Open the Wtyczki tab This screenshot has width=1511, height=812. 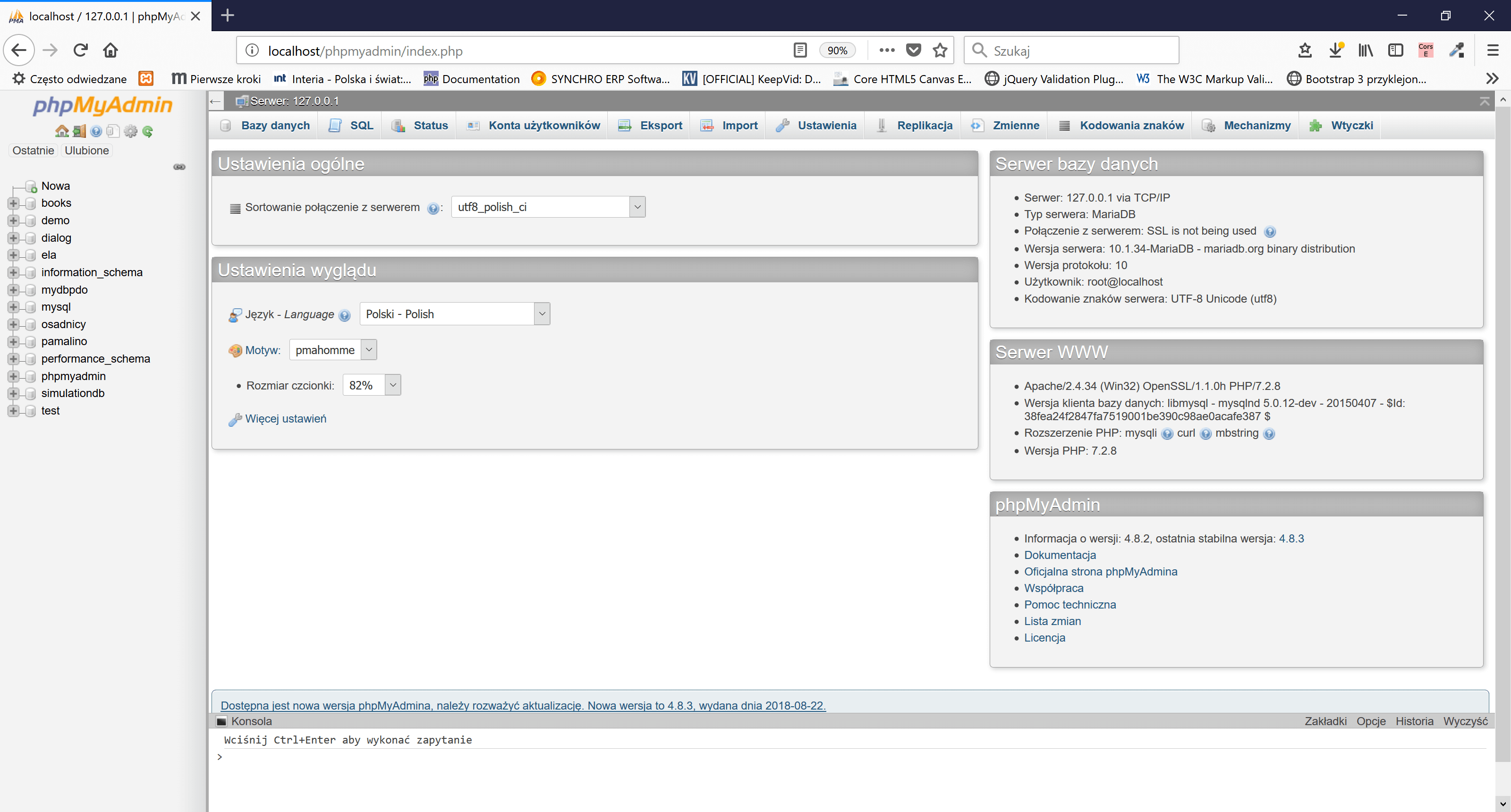point(1341,126)
